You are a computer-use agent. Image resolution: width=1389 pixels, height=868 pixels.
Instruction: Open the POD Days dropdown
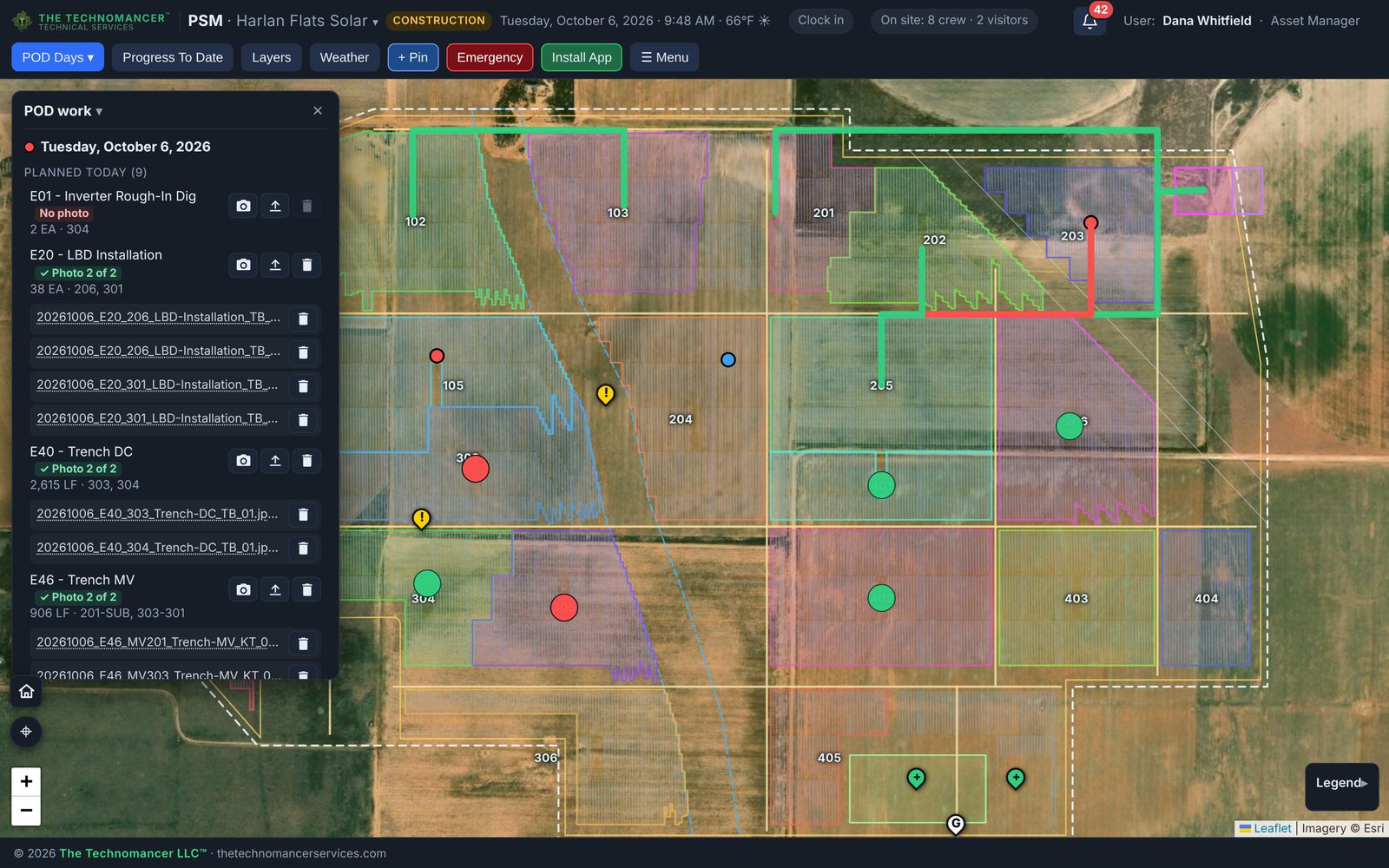(x=57, y=57)
